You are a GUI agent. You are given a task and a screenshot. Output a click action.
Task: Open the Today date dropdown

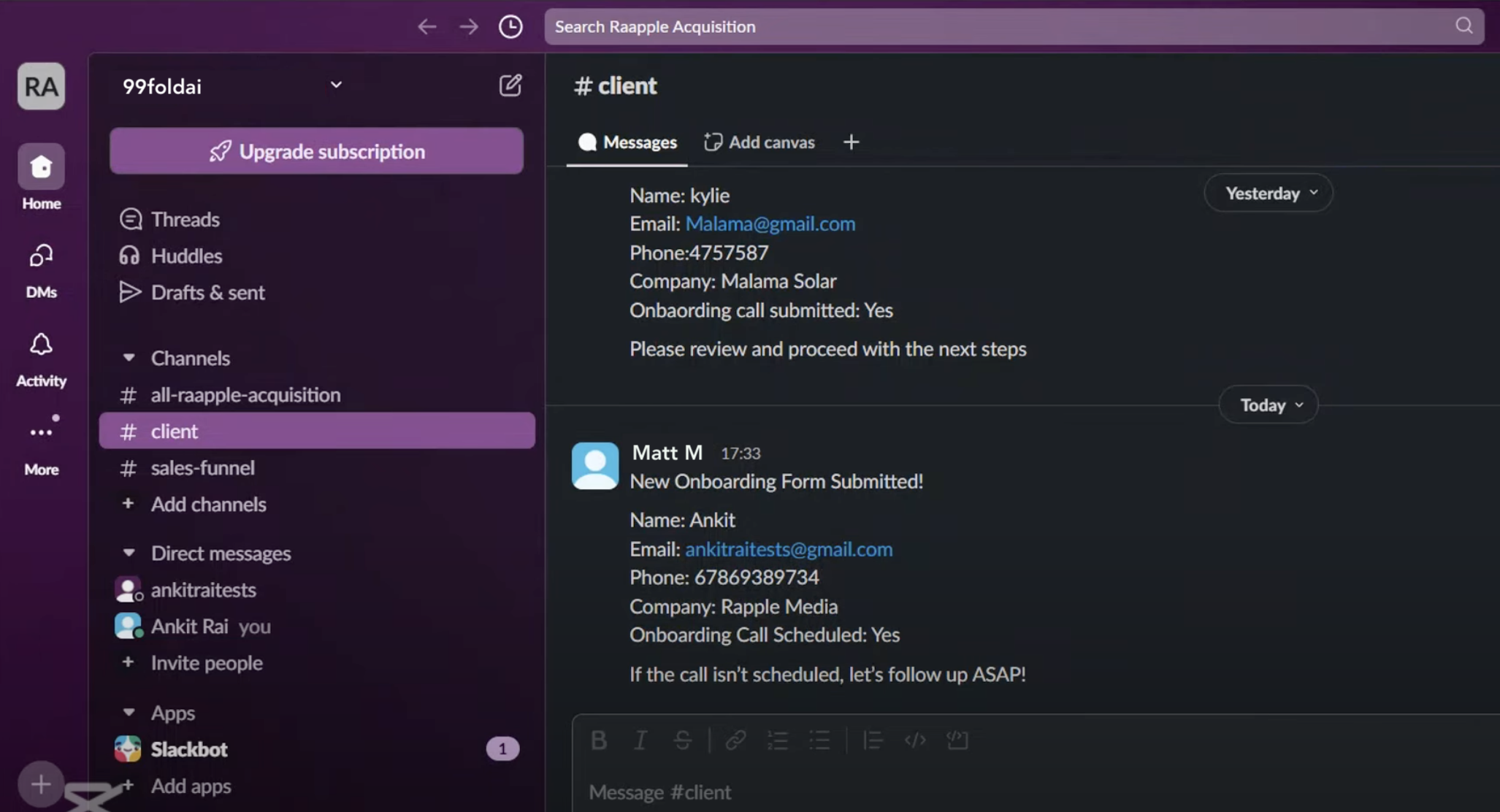click(1269, 405)
